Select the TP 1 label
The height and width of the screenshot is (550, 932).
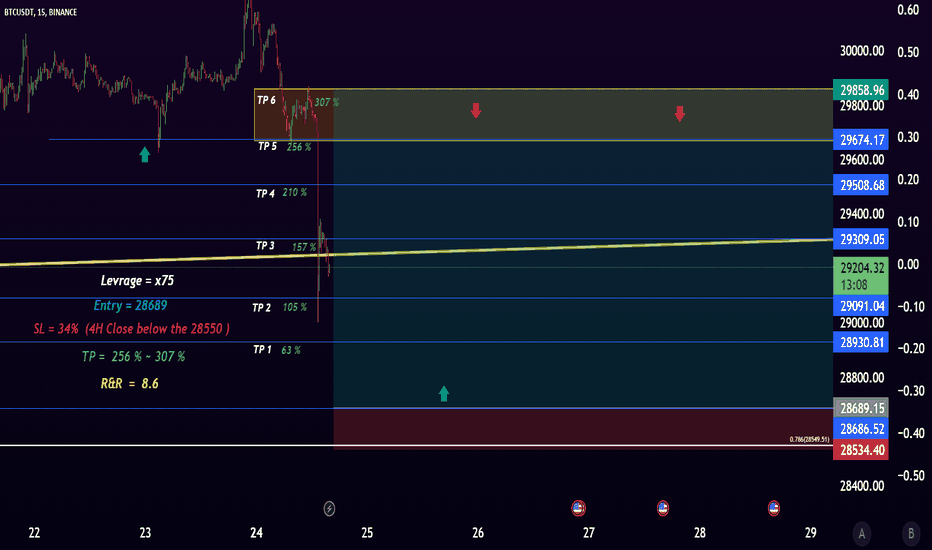click(x=263, y=350)
